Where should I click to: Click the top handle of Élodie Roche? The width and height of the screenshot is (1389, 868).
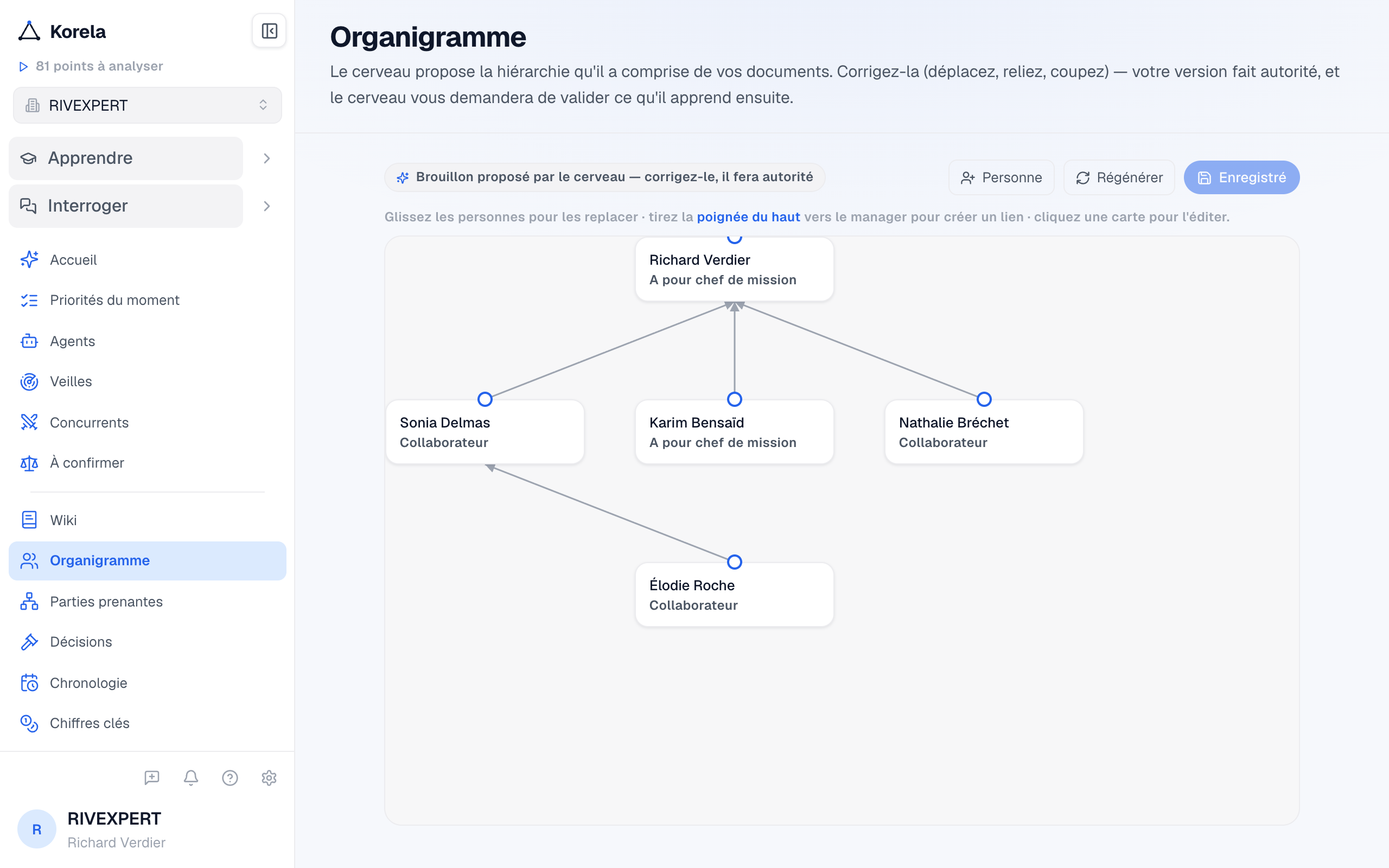[735, 562]
